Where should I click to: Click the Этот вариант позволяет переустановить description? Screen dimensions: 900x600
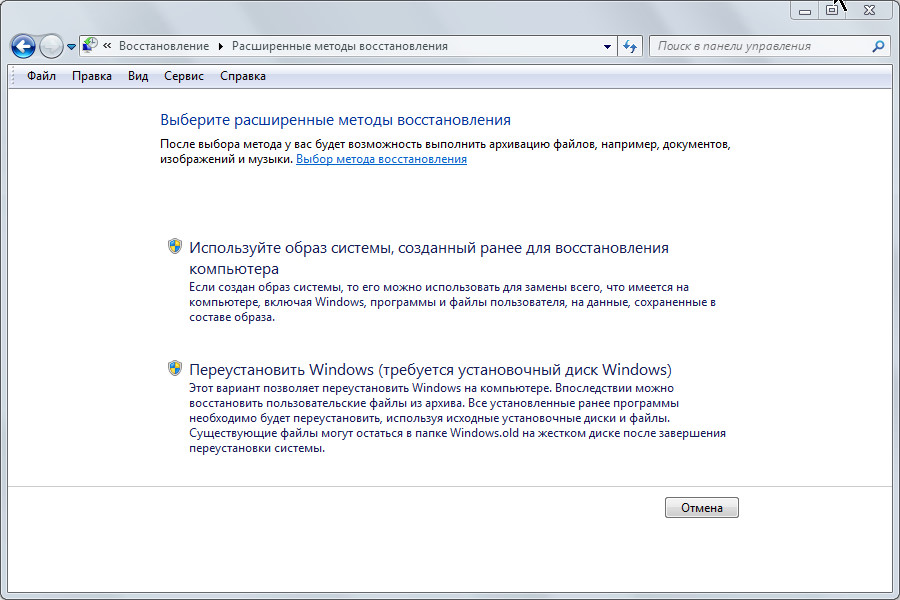(x=457, y=418)
